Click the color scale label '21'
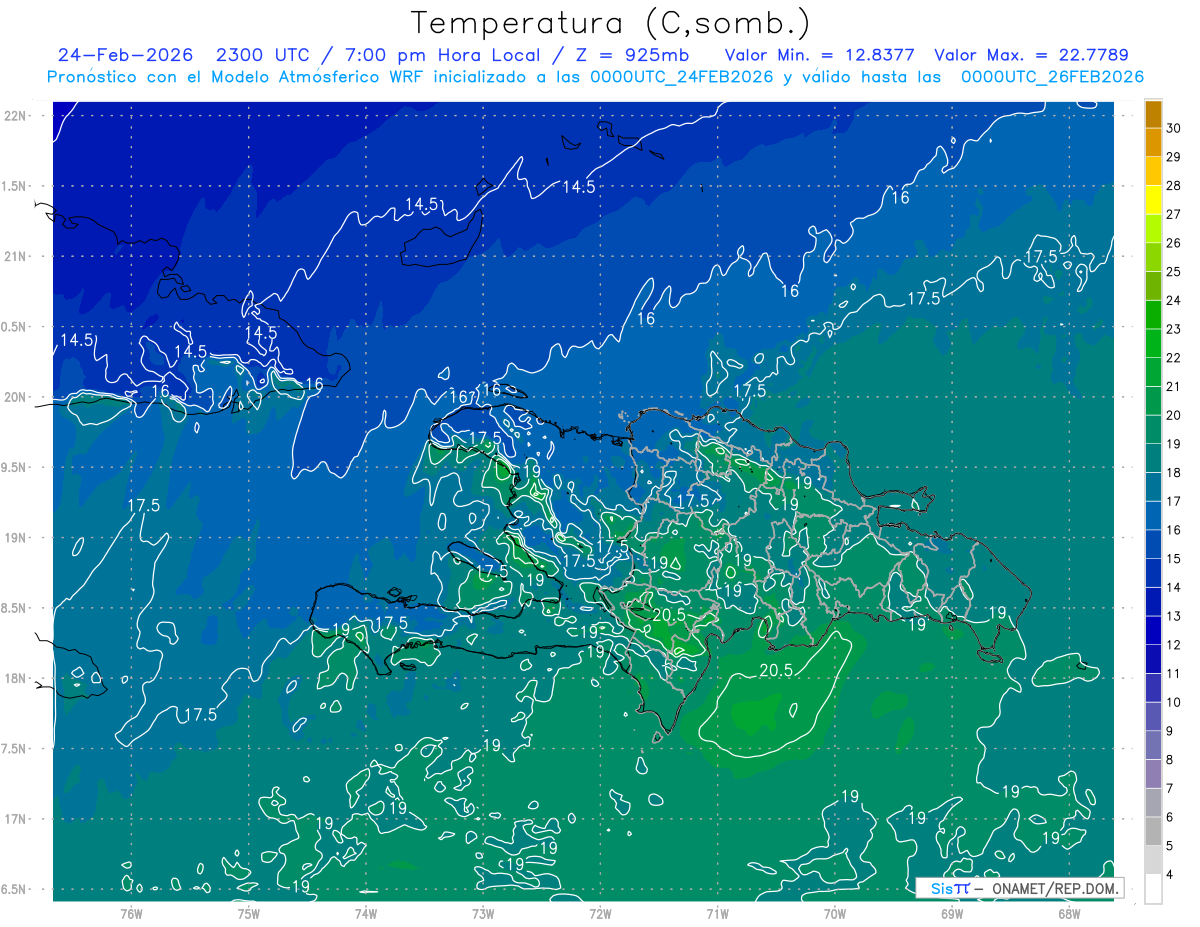Screen dimensions: 1200x927 tap(1174, 387)
